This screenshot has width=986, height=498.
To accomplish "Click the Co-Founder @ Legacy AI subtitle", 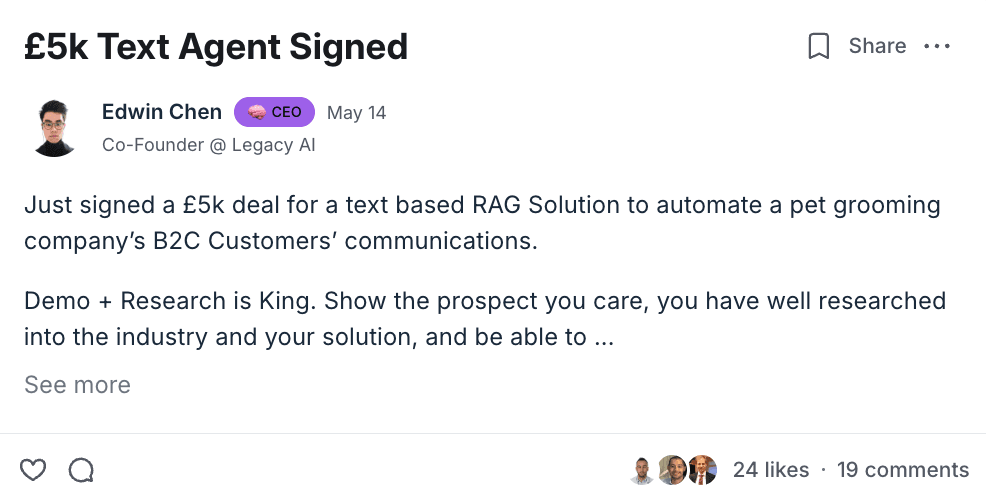I will tap(208, 145).
